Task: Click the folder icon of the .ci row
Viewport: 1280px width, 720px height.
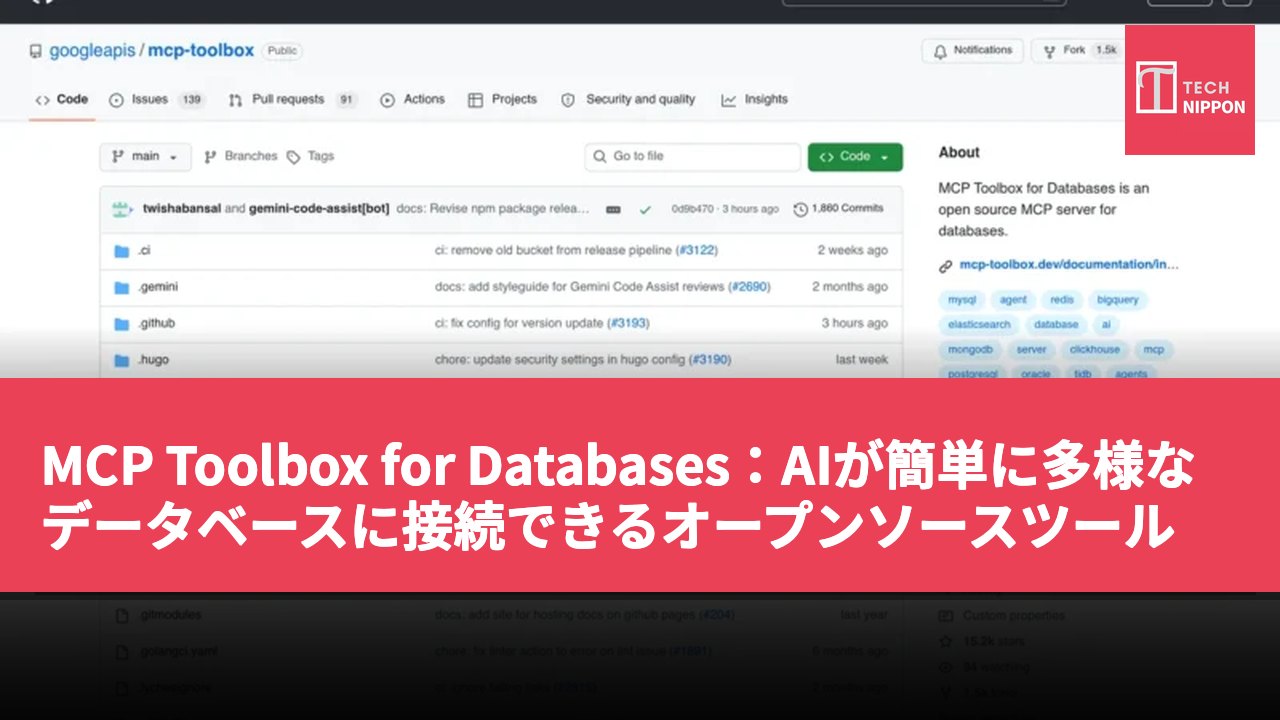Action: (x=122, y=251)
